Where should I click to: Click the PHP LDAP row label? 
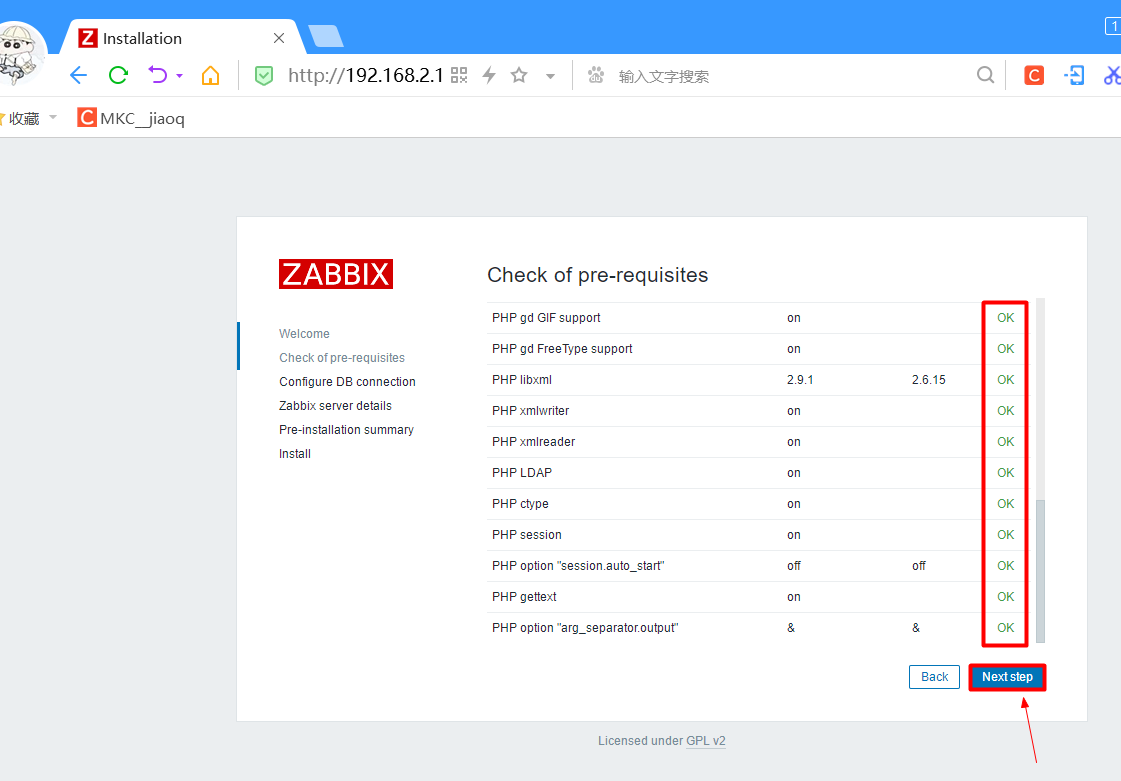pos(522,473)
